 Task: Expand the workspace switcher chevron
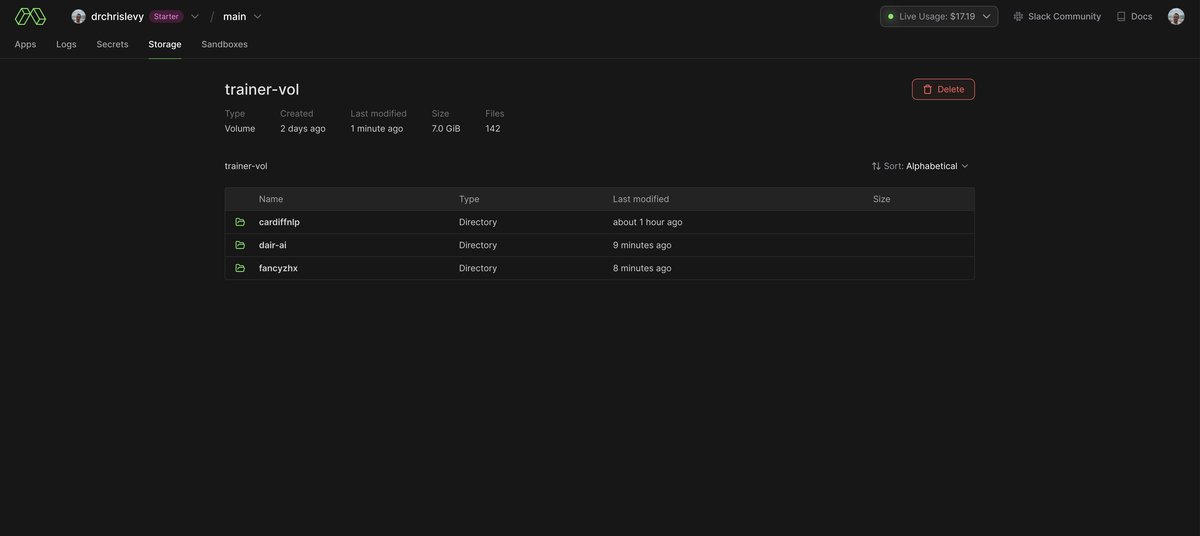click(x=195, y=16)
